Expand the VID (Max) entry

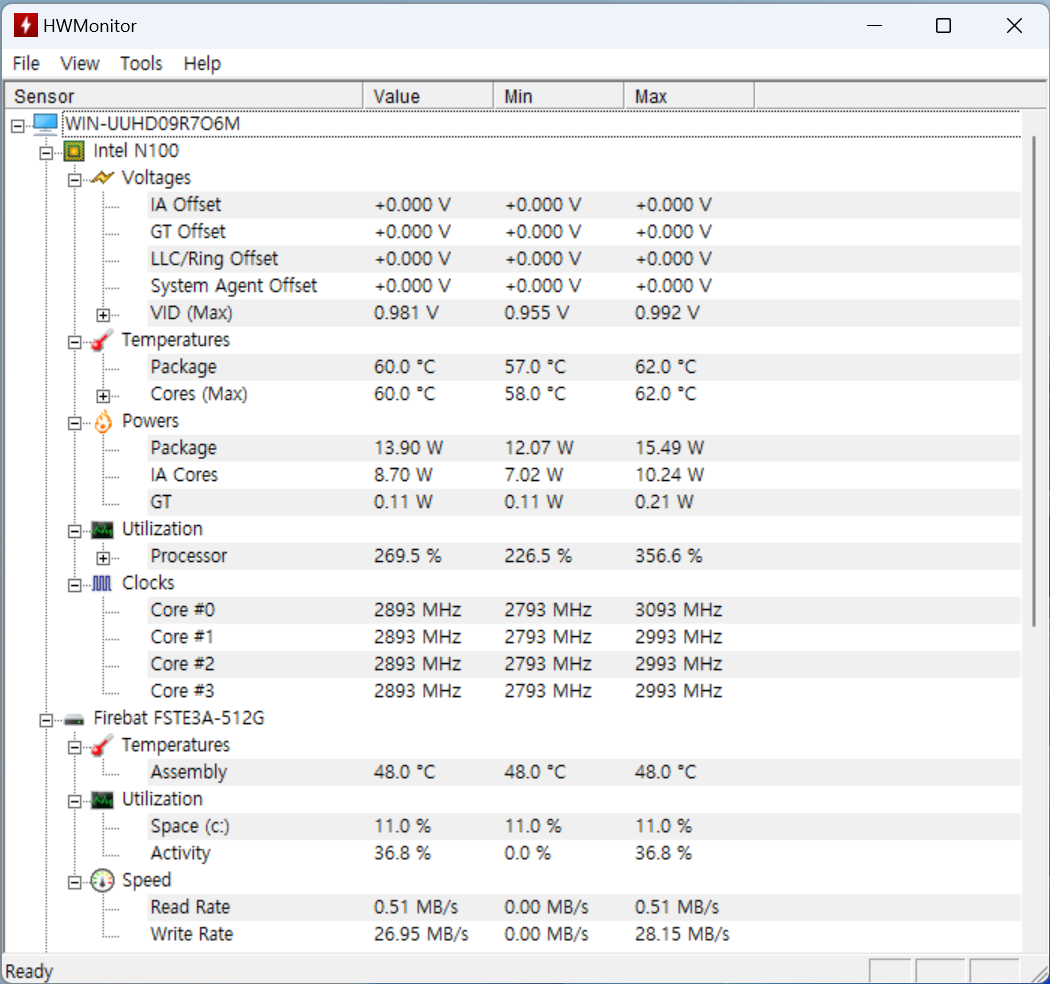click(x=103, y=315)
